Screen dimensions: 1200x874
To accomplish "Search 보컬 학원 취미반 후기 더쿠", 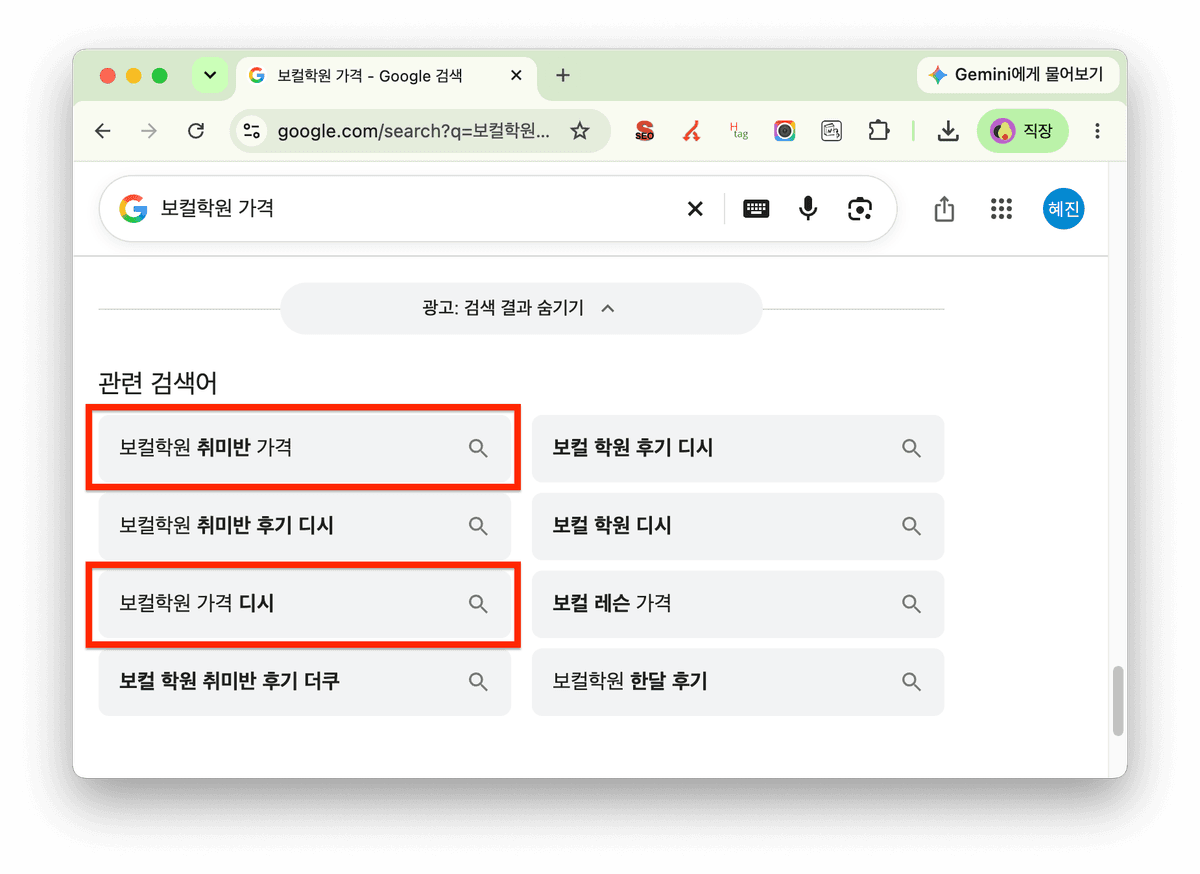I will point(304,682).
